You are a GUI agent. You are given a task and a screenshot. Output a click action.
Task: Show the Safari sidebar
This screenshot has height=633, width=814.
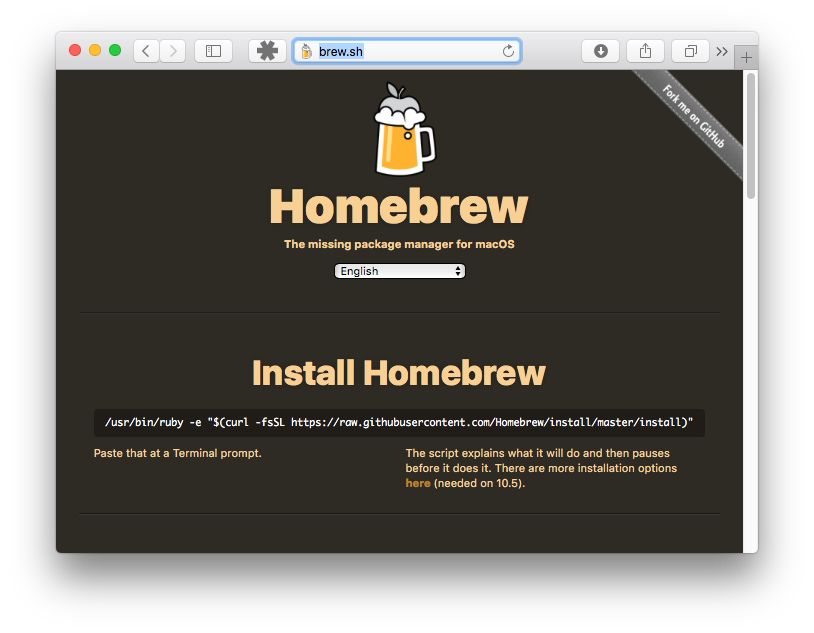click(213, 51)
